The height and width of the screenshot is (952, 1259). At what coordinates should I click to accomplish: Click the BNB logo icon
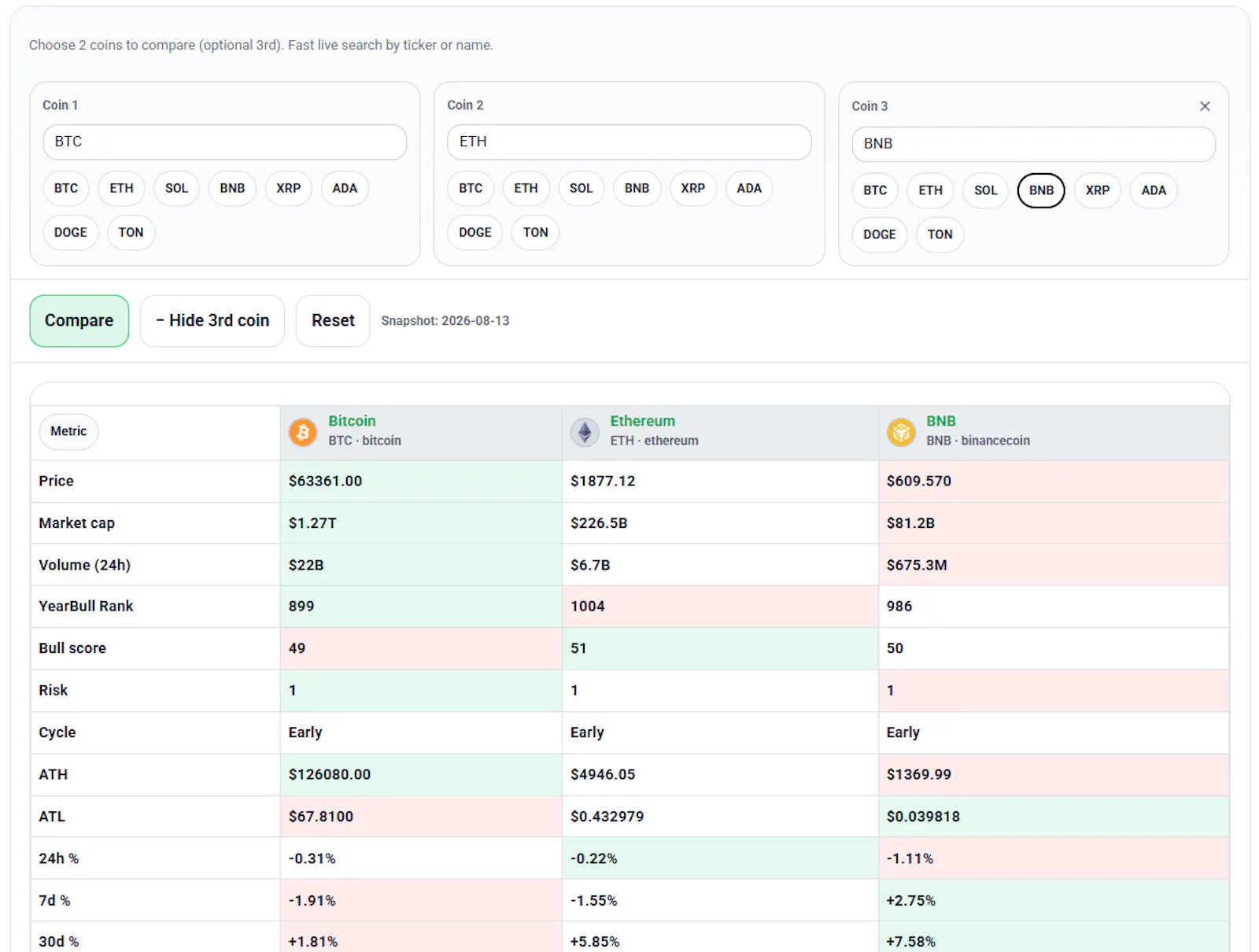point(901,432)
